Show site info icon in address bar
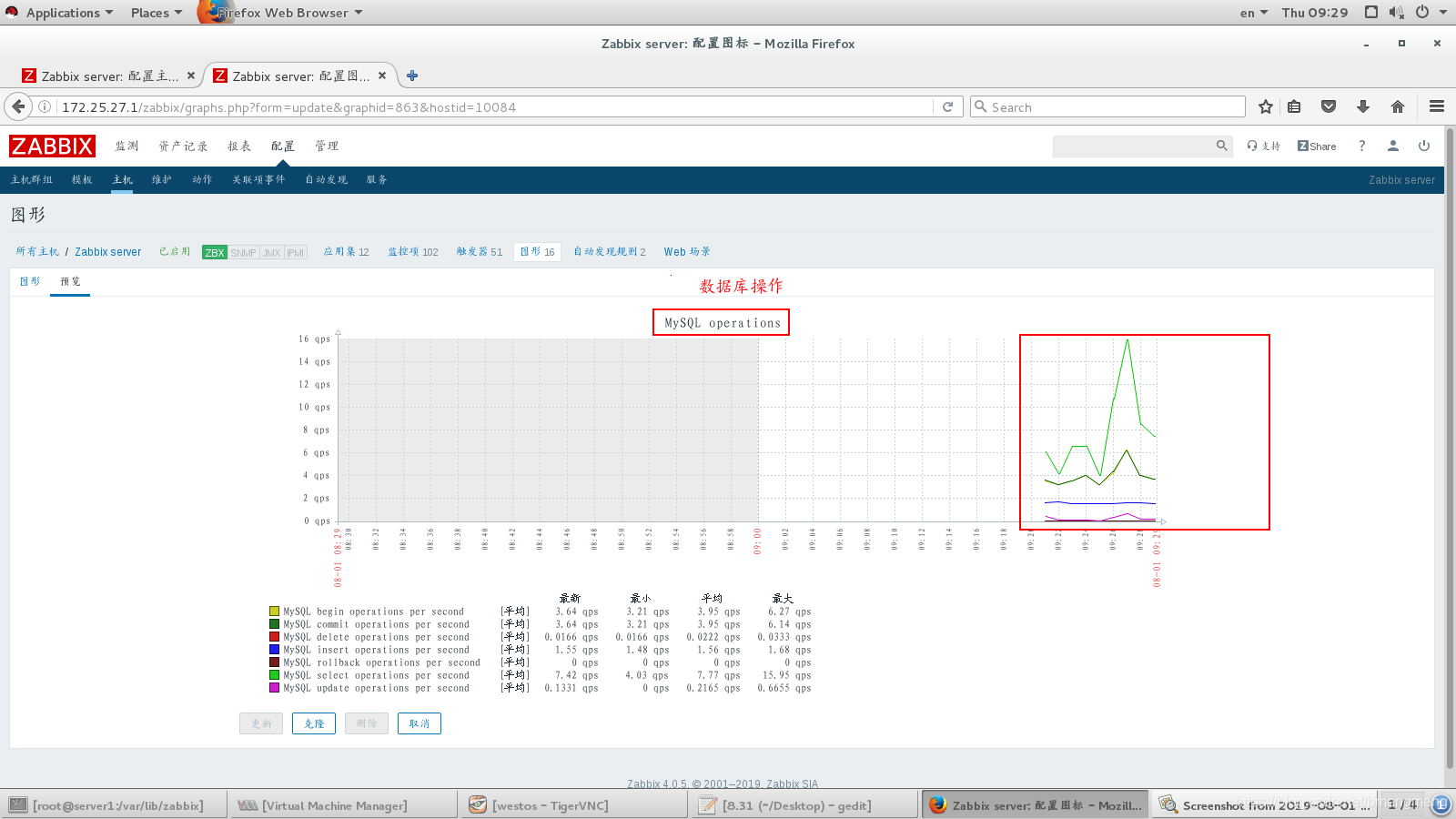The width and height of the screenshot is (1456, 819). coord(44,106)
